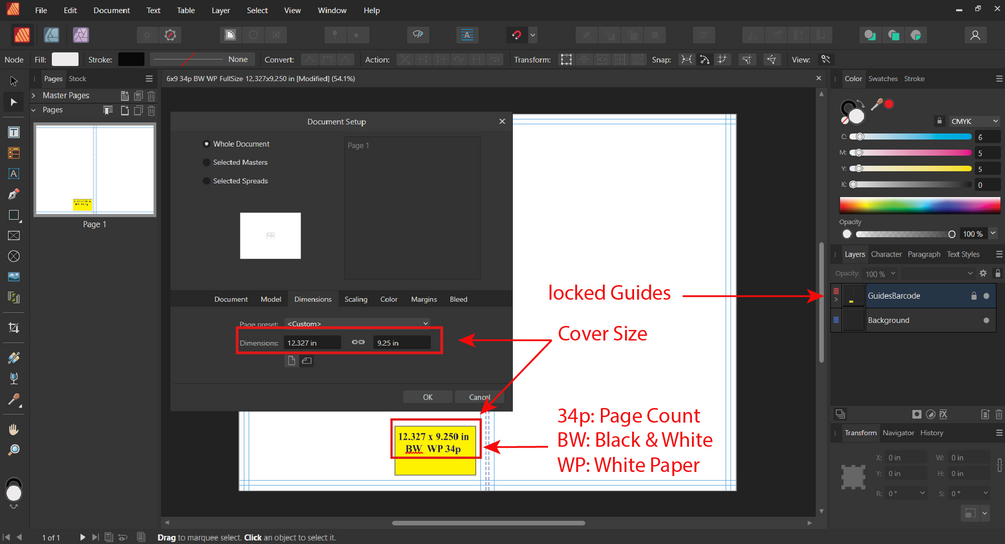Select the Whole Document radio button
1005x544 pixels.
206,144
